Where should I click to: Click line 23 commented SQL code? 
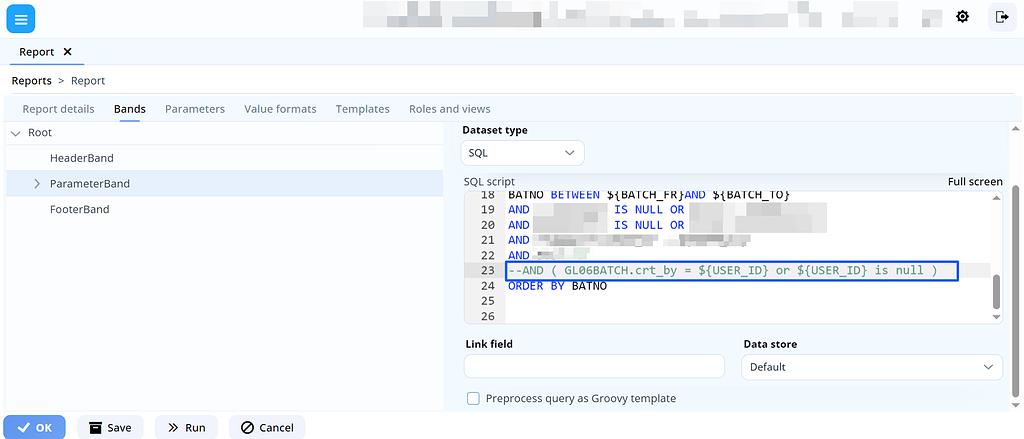pos(722,270)
